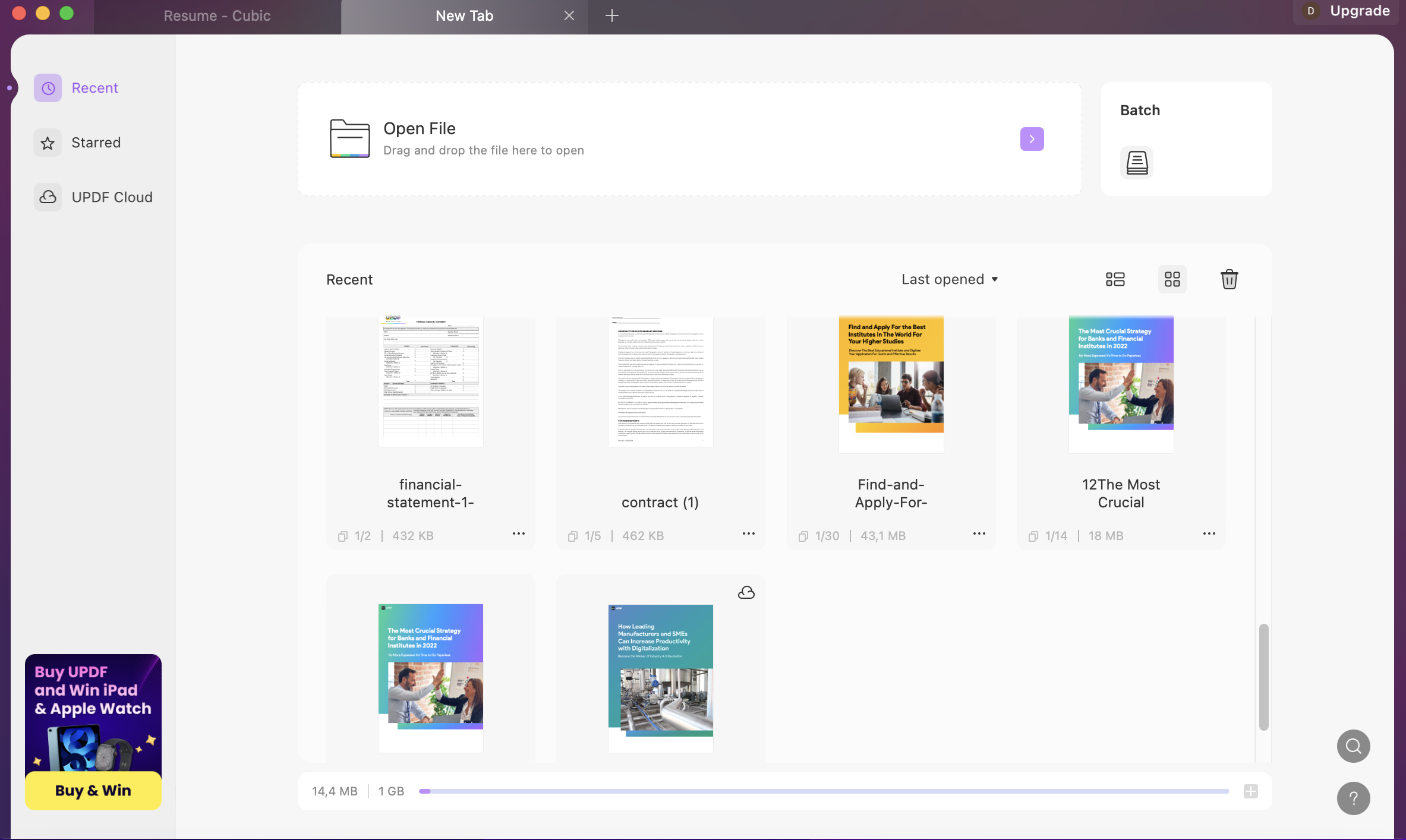Switch to grid view layout
Screen dimensions: 1406x840
(x=1172, y=279)
